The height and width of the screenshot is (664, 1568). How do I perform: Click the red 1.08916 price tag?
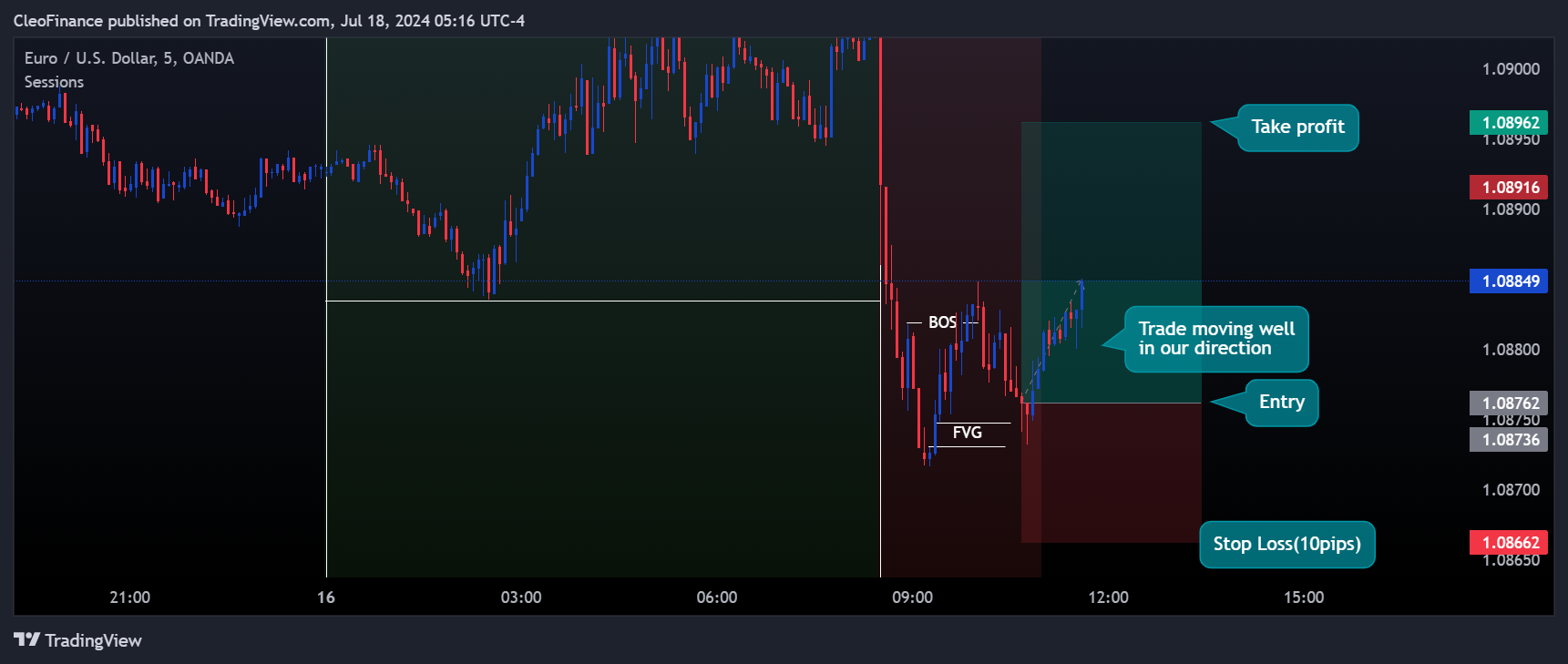point(1509,188)
